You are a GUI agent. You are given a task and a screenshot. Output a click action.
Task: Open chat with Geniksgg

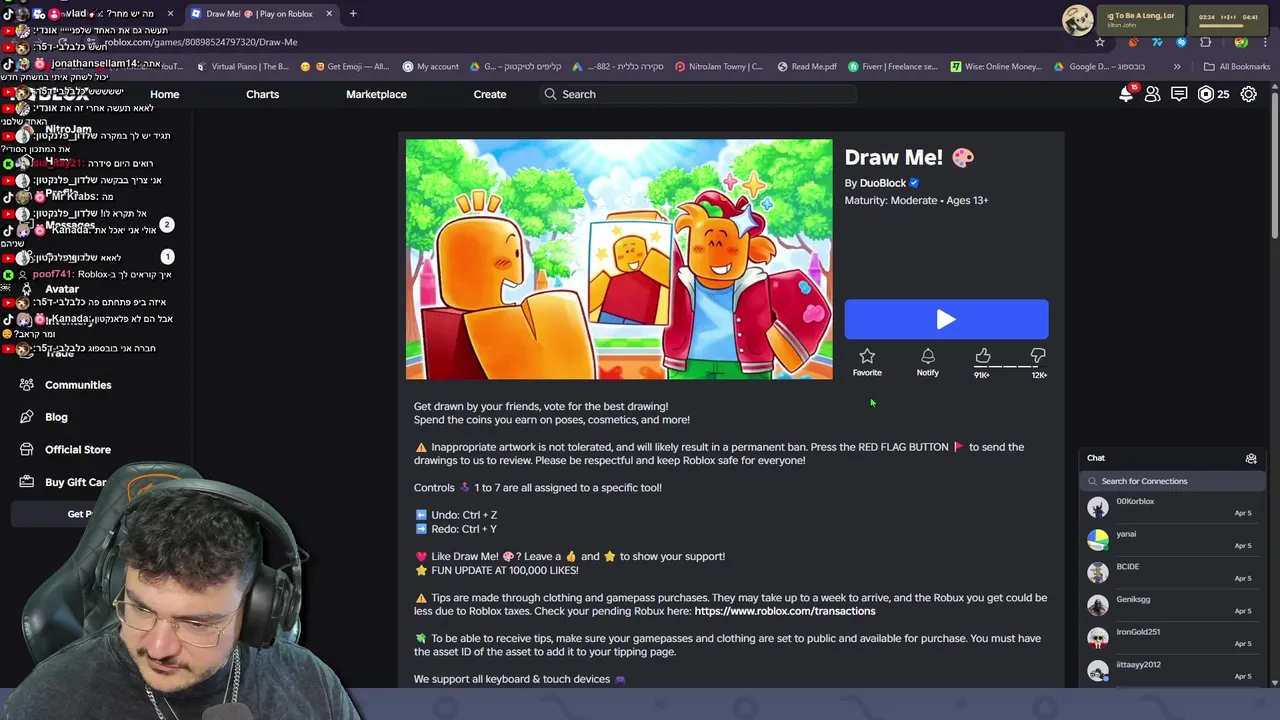click(x=1170, y=605)
